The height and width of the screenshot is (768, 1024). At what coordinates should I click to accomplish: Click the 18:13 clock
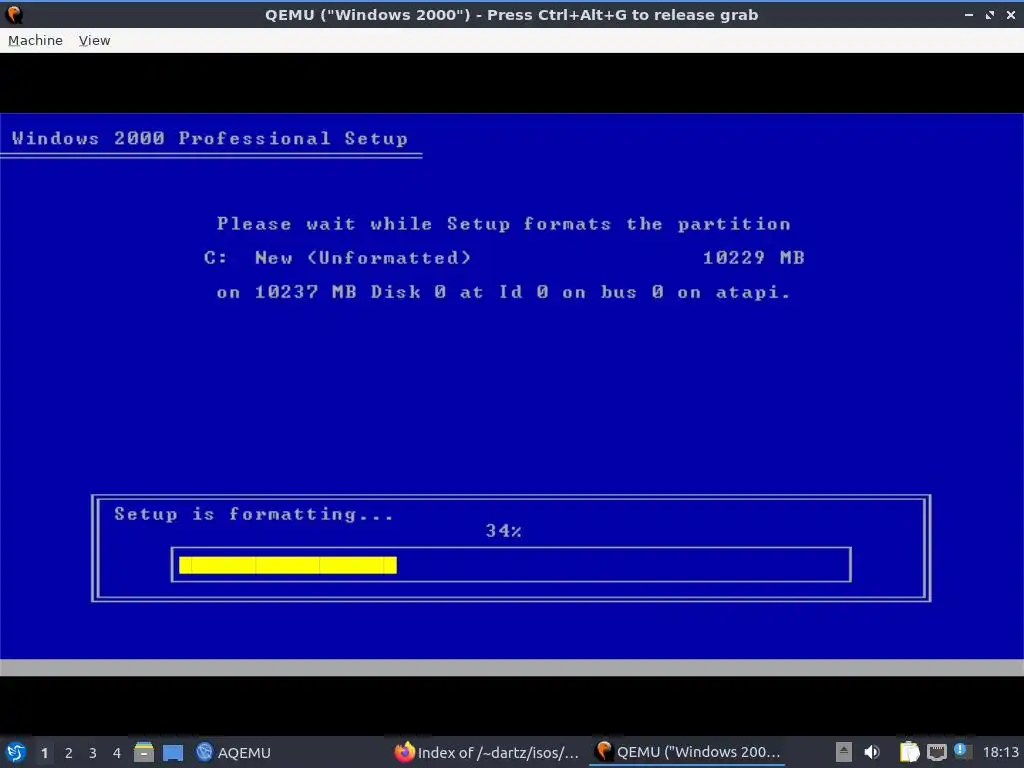(x=1000, y=752)
